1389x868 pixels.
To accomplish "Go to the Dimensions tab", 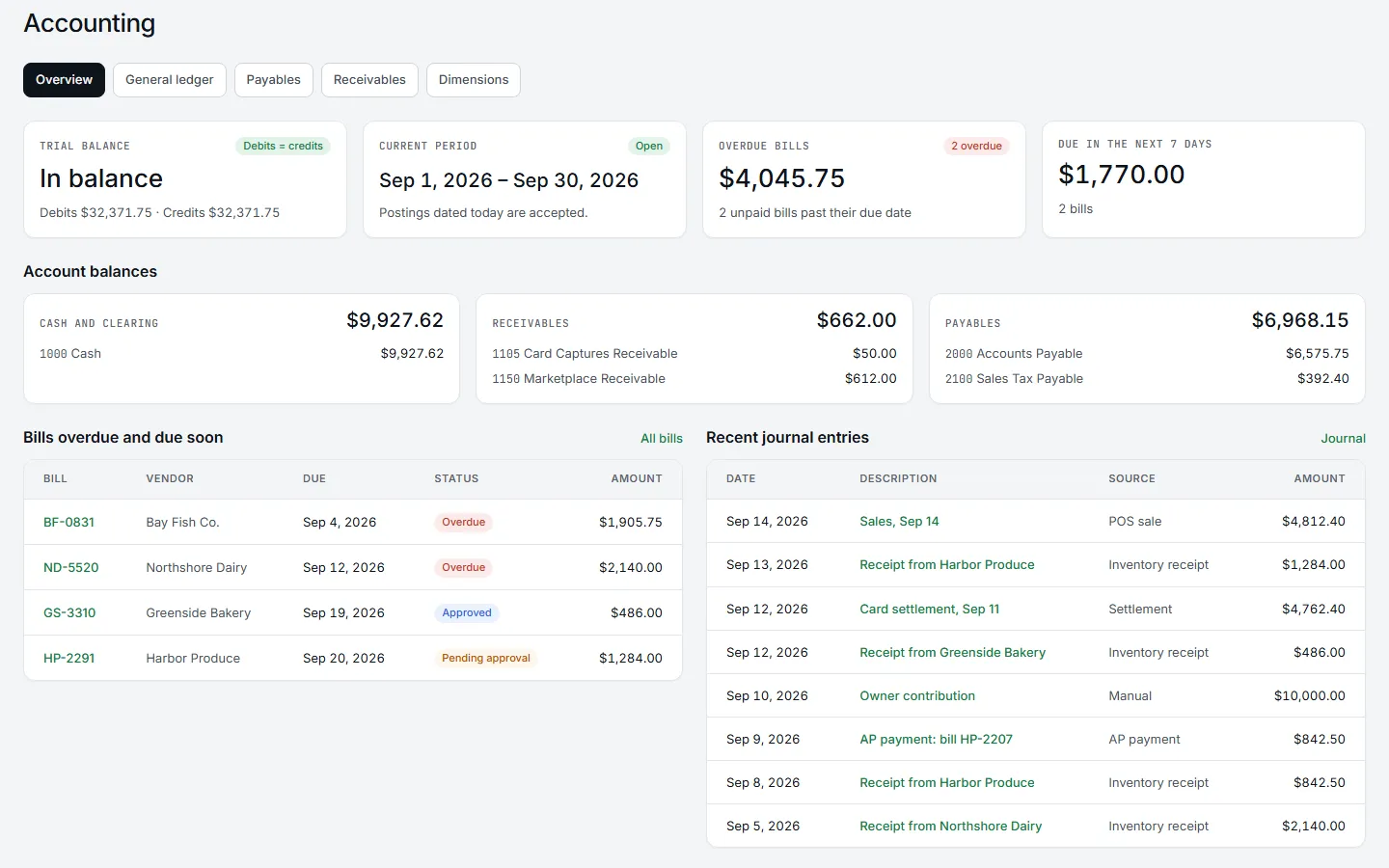I will pos(474,80).
